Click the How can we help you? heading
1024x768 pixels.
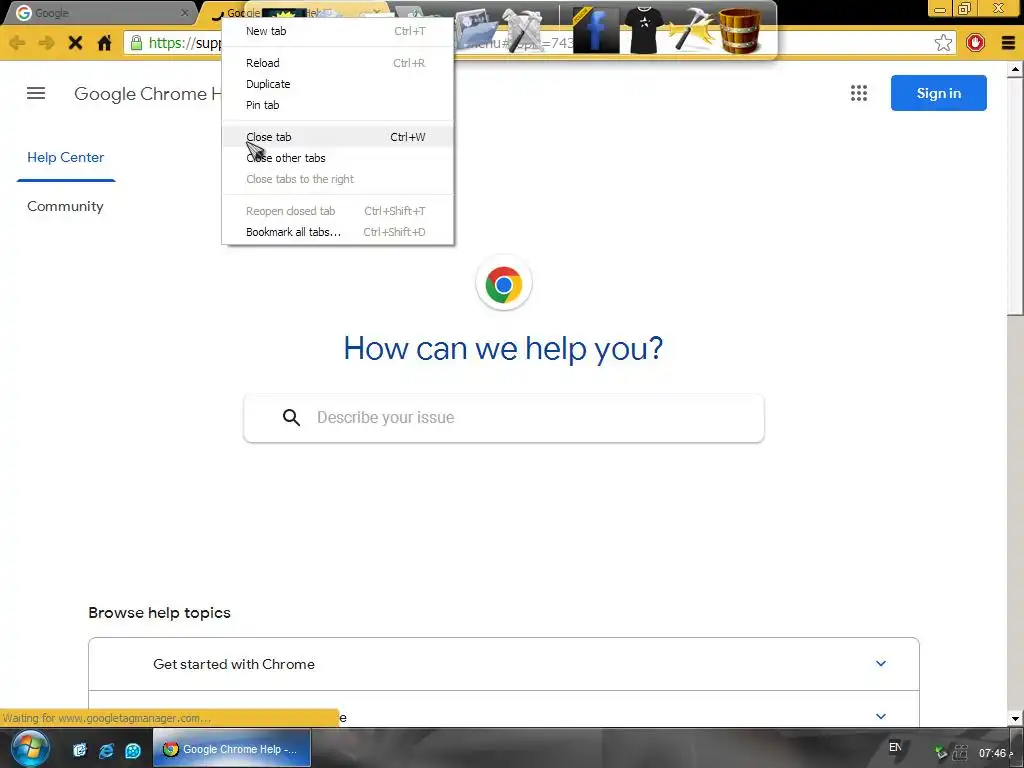504,348
